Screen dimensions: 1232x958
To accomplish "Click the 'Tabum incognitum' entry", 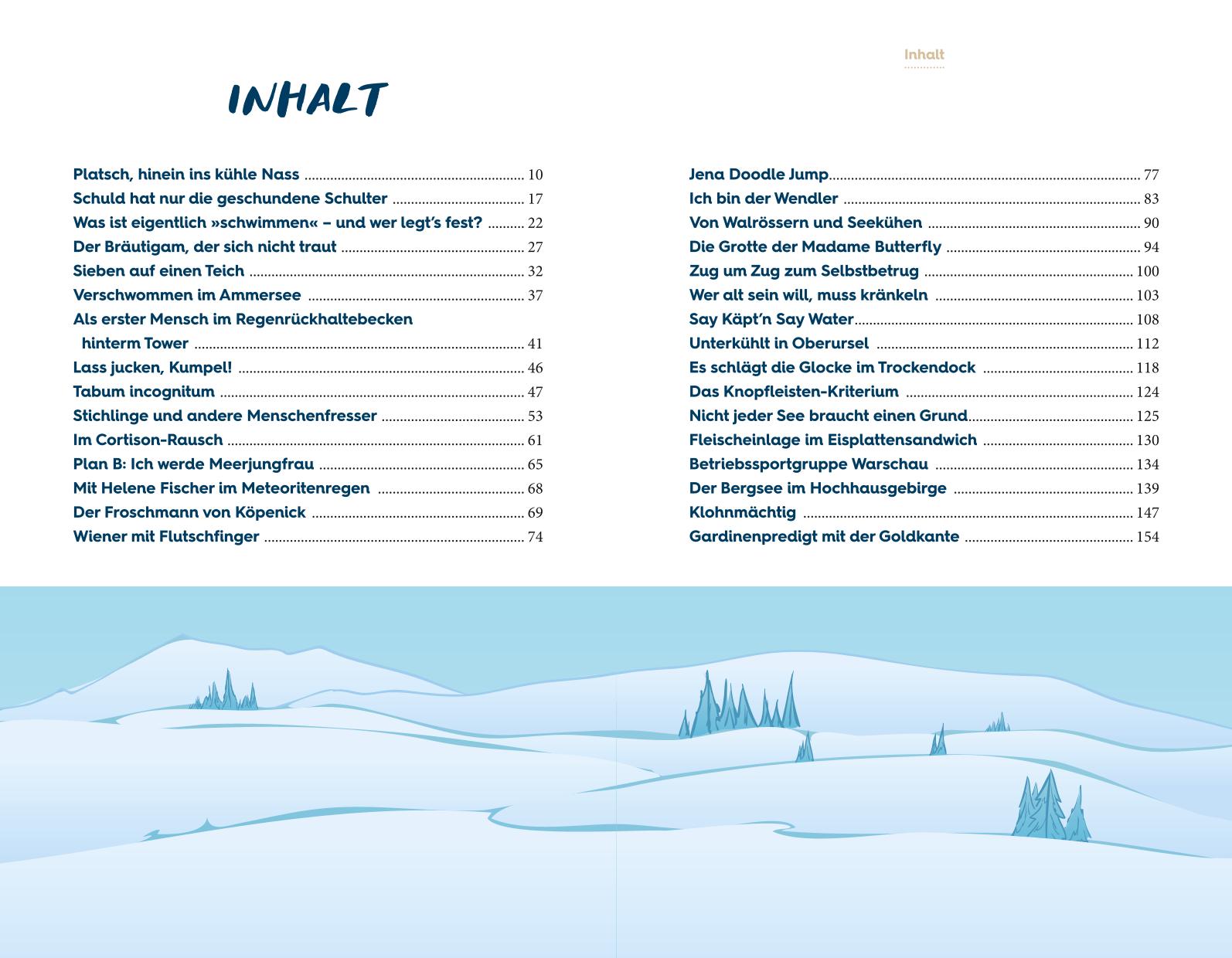I will point(144,392).
